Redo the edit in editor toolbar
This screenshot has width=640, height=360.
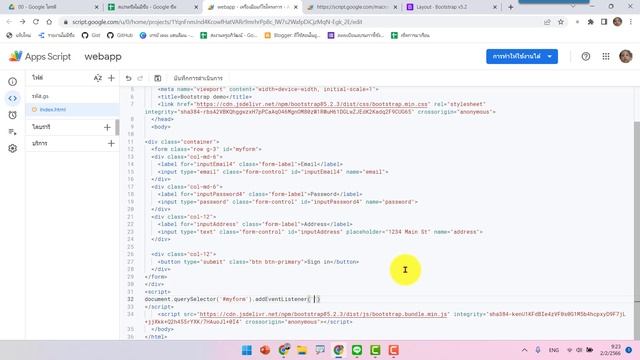tap(140, 78)
